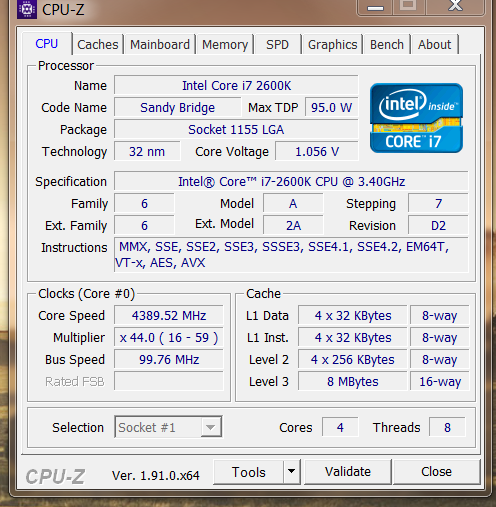Screen dimensions: 496x507
Task: Click the bus speed value 99.76 MHz
Action: (169, 359)
